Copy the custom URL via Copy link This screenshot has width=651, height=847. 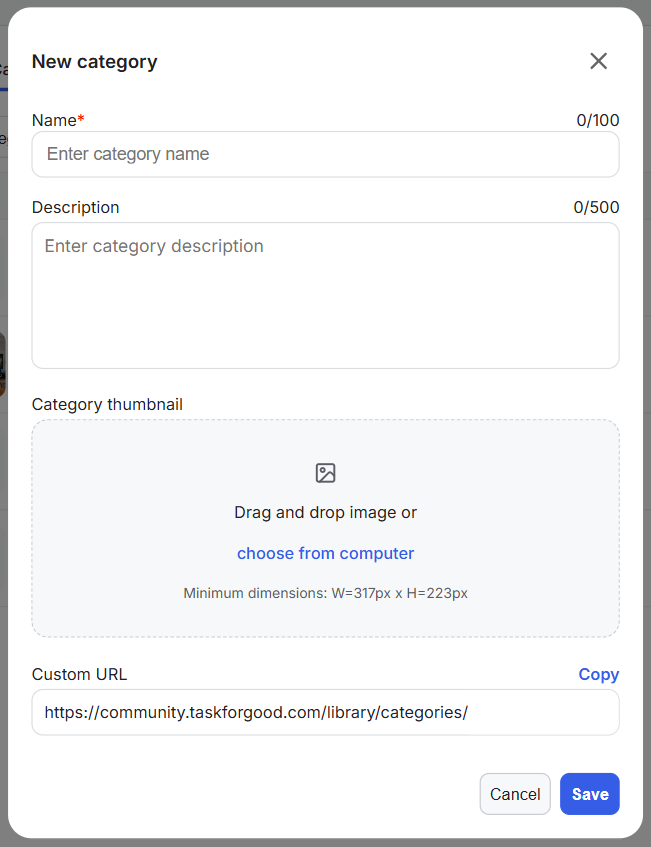coord(598,674)
